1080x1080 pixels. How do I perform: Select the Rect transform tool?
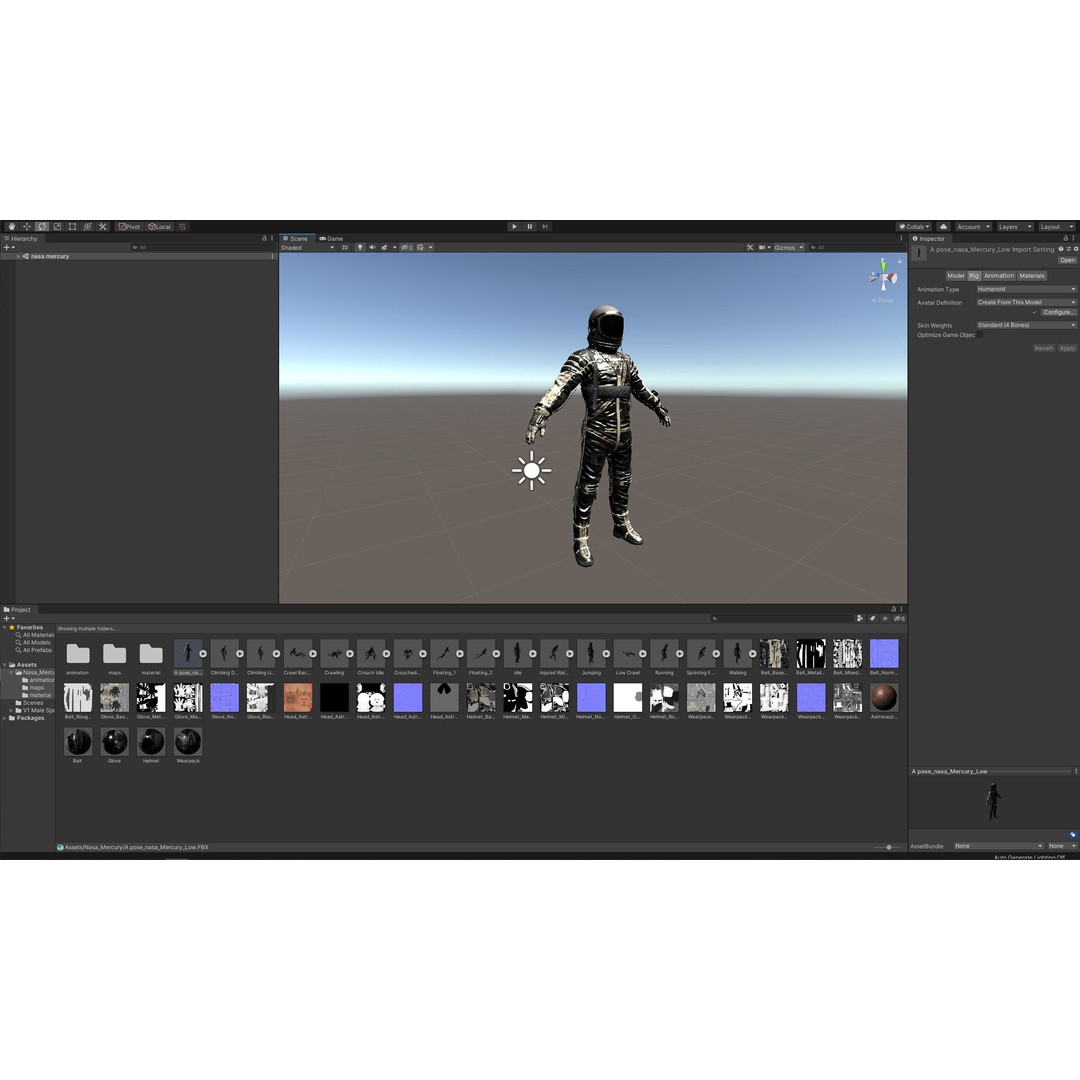(x=71, y=227)
